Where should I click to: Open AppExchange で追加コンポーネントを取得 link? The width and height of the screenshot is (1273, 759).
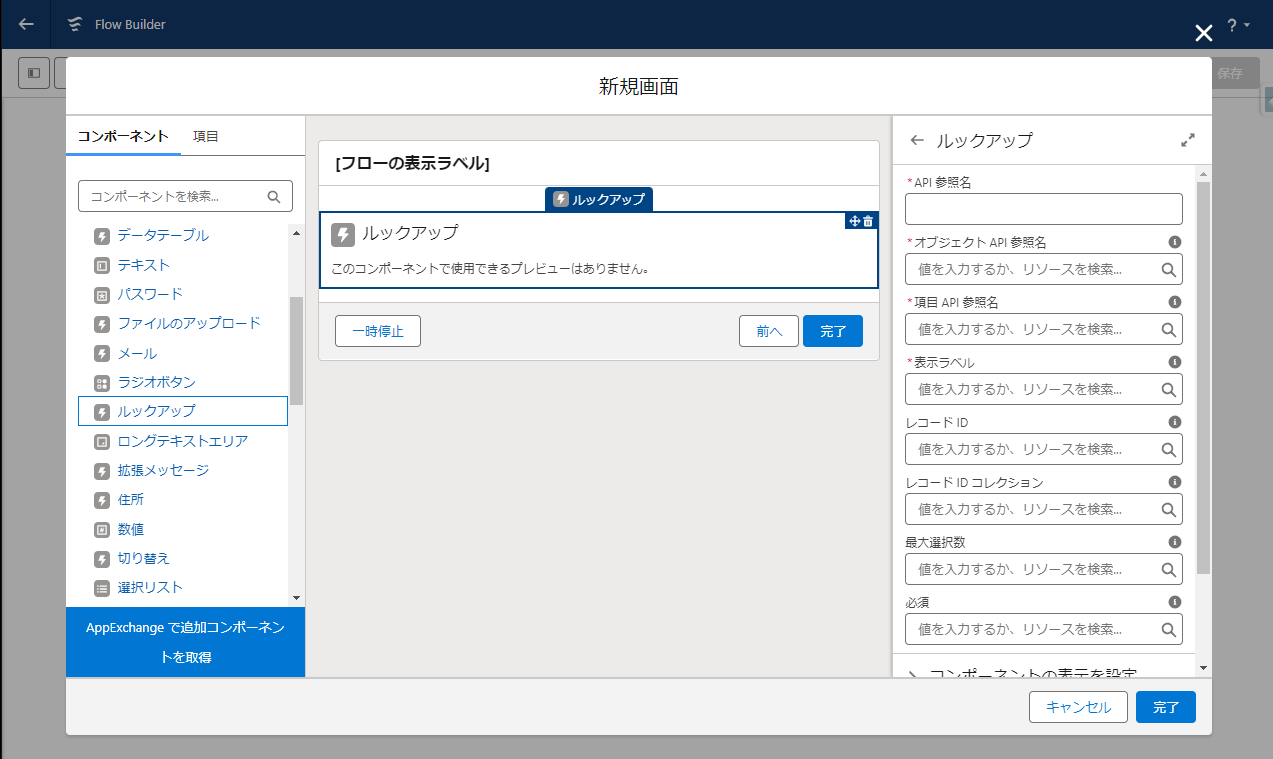click(x=185, y=642)
